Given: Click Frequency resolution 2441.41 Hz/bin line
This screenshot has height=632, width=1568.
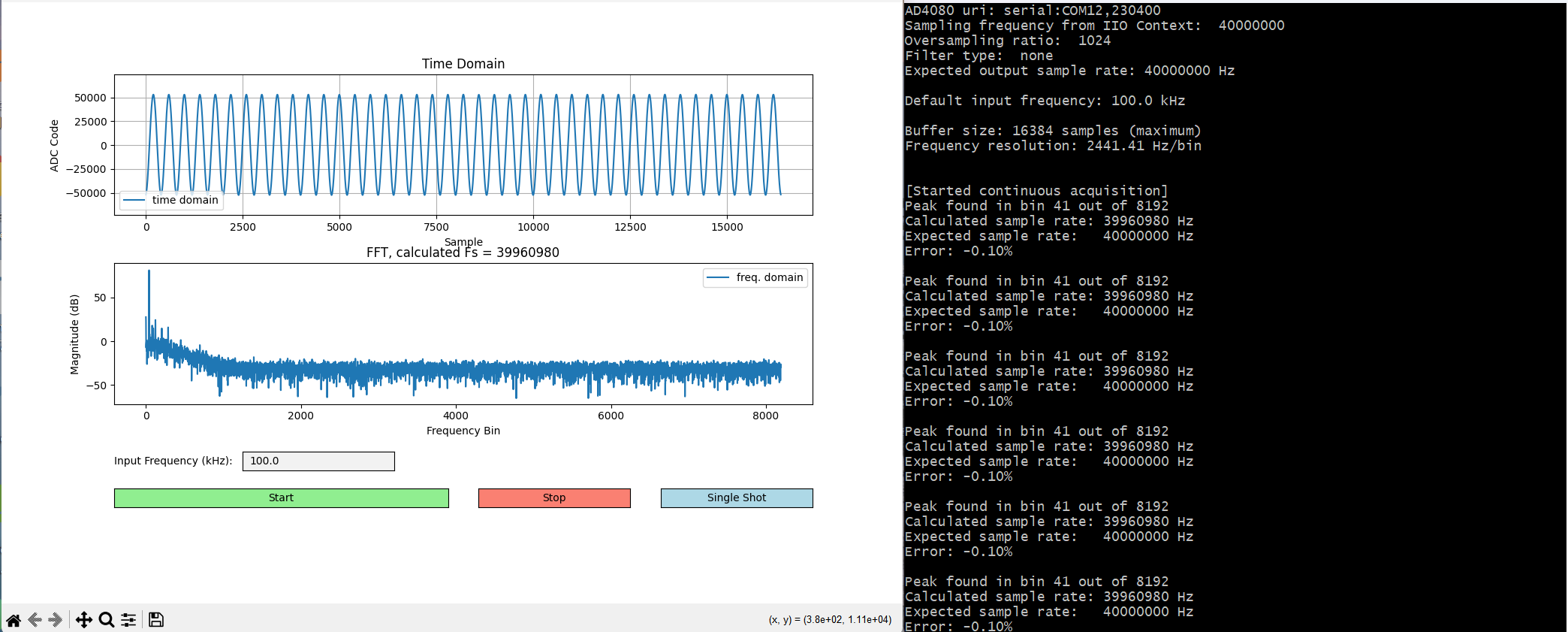Looking at the screenshot, I should click(x=1053, y=146).
